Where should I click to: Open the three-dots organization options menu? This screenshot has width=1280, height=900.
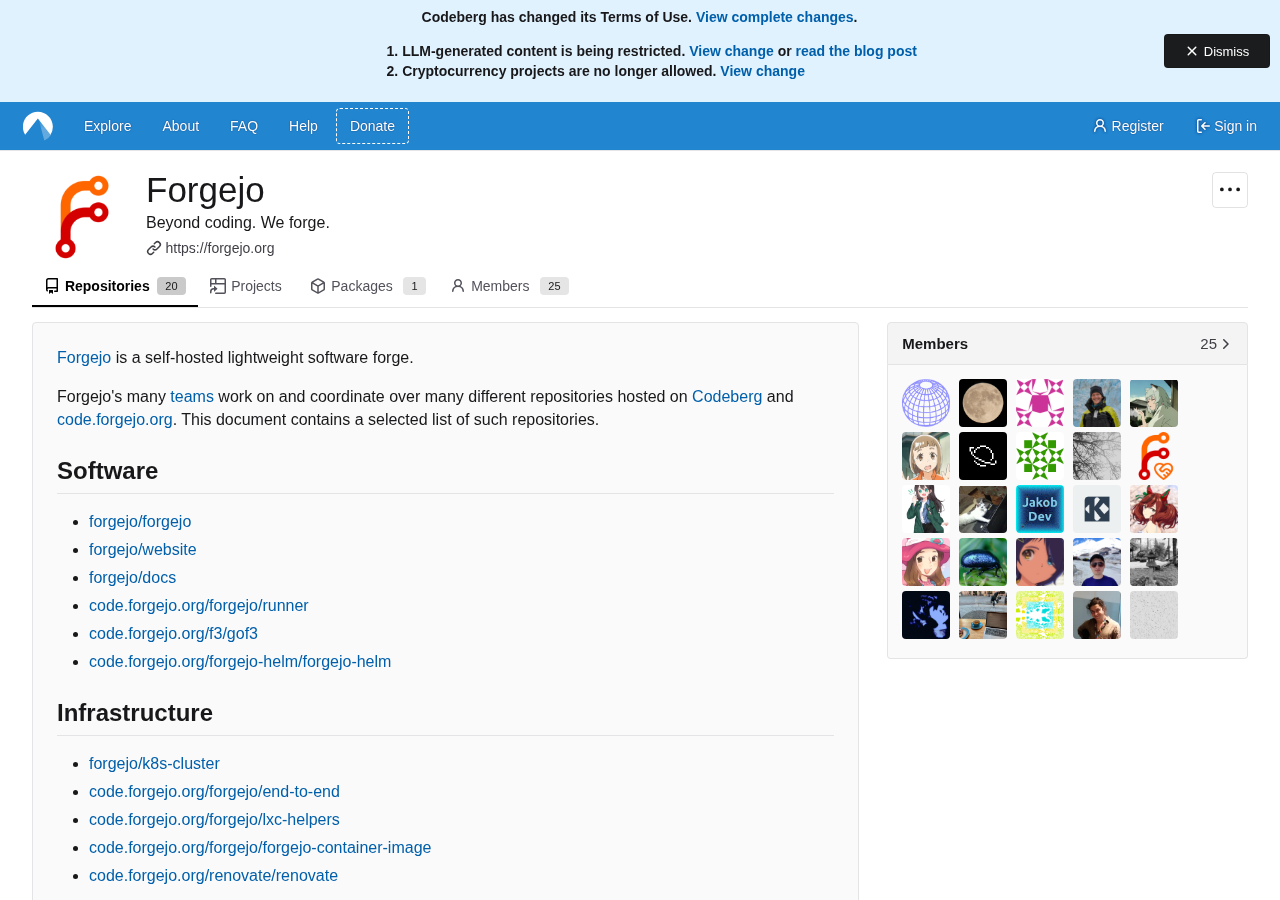pos(1230,190)
